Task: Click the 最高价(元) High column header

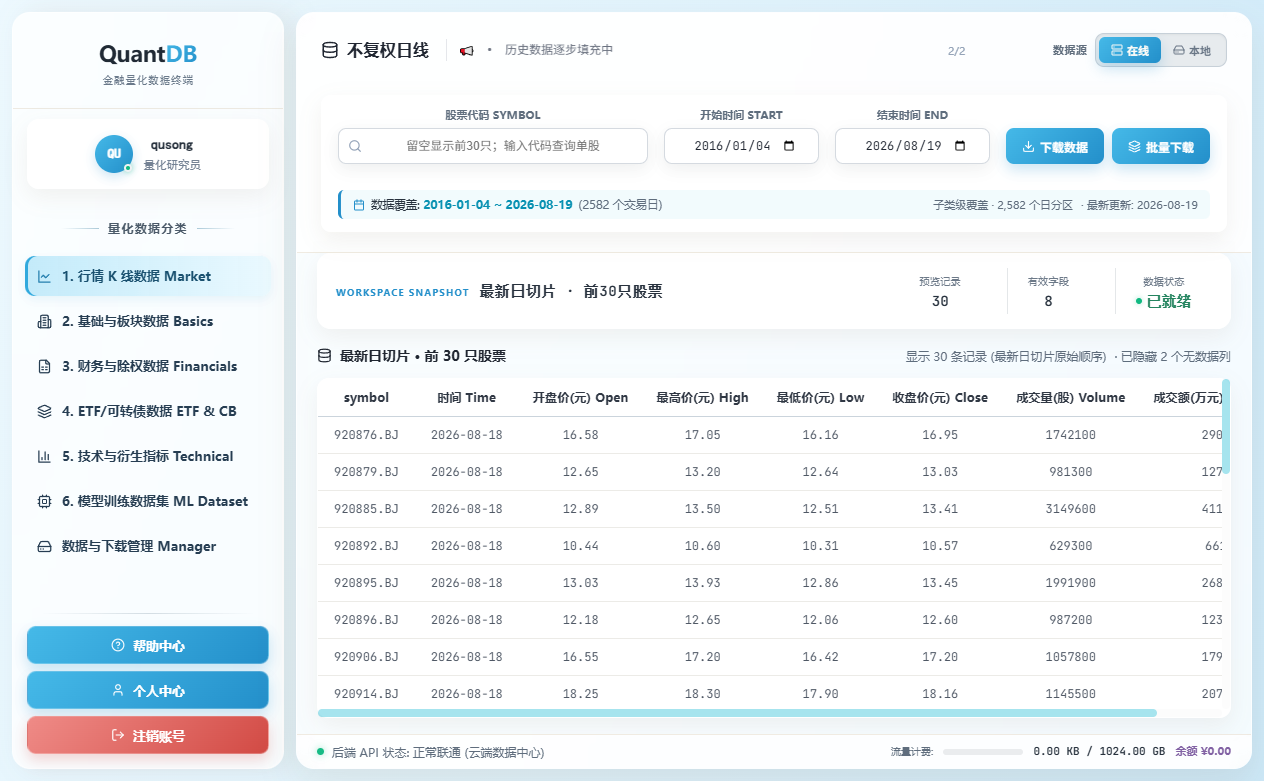Action: point(702,398)
